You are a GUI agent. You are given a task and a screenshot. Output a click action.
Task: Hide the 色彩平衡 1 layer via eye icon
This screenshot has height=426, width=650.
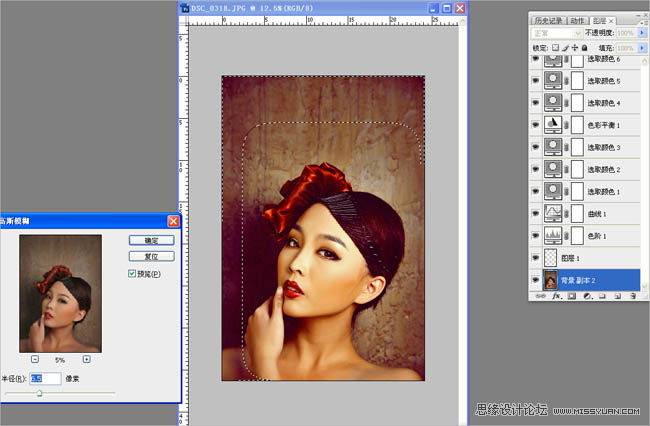point(536,125)
